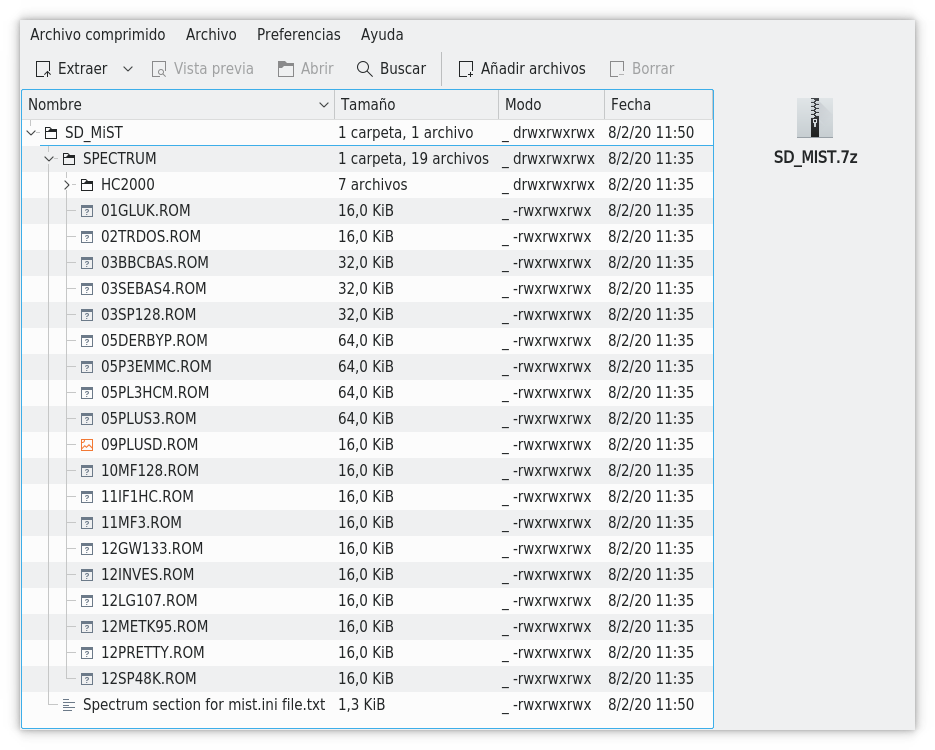Open the Extraer dropdown arrow
The height and width of the screenshot is (750, 935).
pyautogui.click(x=128, y=69)
